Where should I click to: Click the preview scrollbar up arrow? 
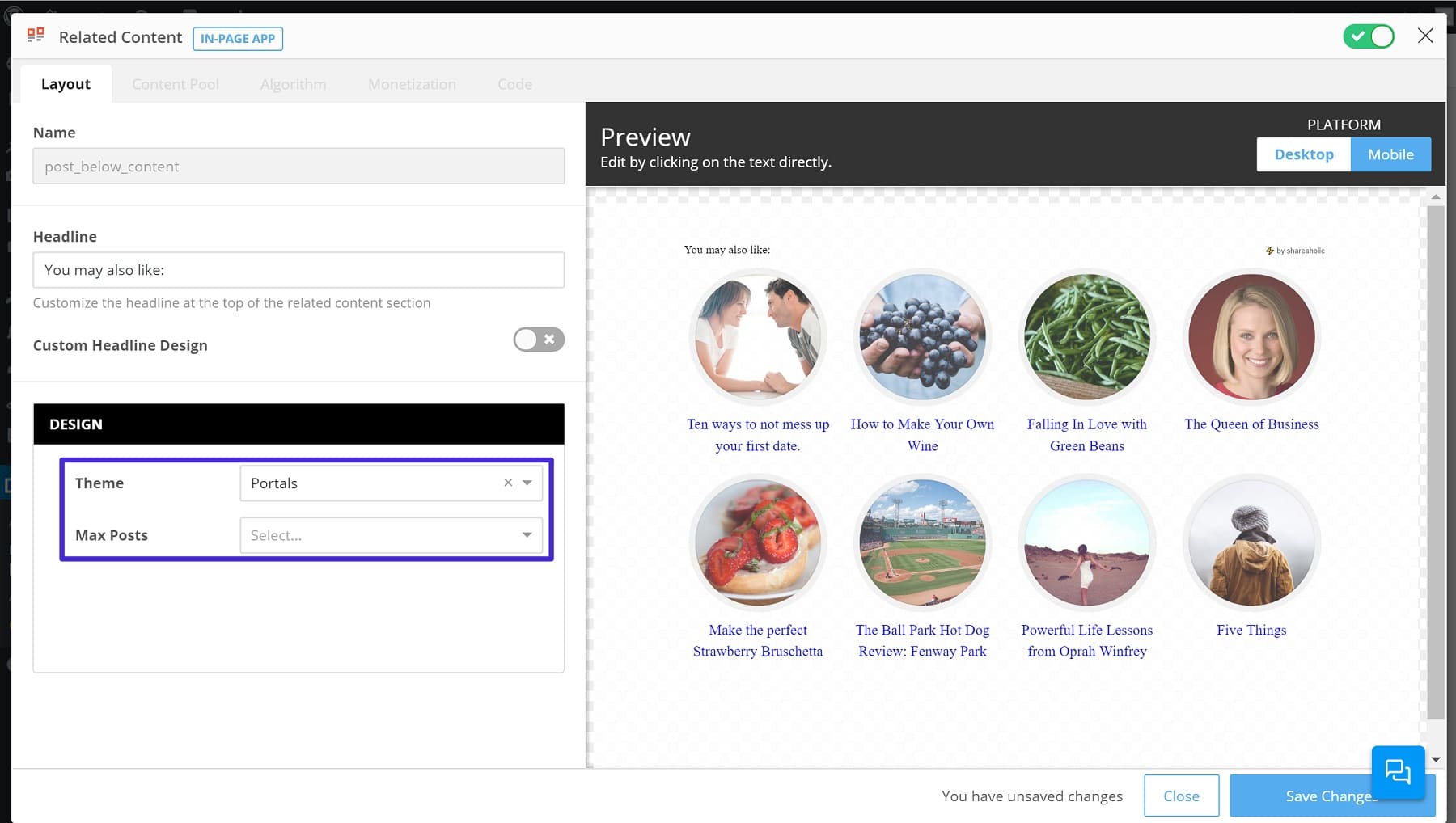tap(1437, 196)
